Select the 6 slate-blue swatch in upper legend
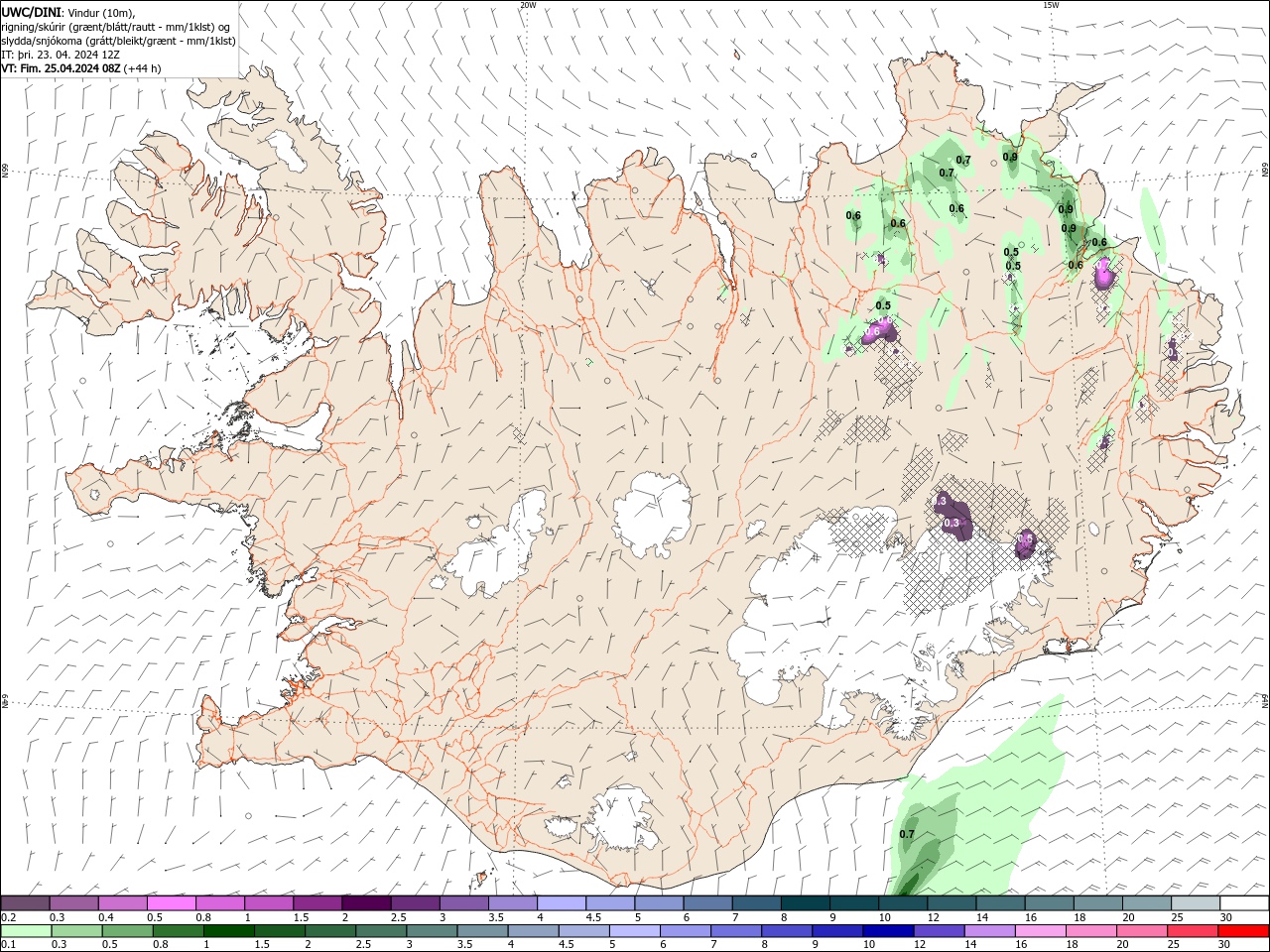 [707, 903]
